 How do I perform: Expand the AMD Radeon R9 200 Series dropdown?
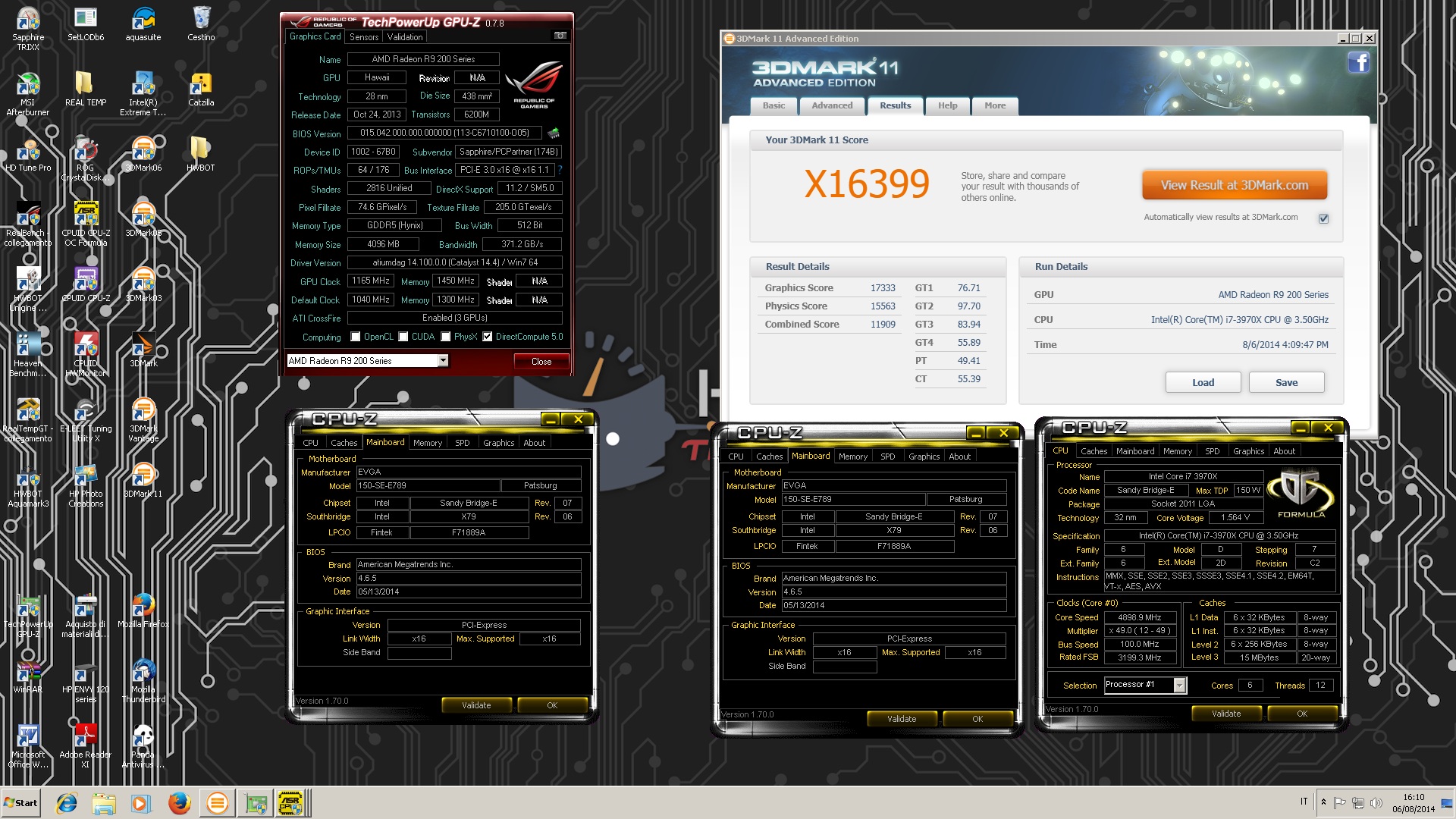(443, 361)
